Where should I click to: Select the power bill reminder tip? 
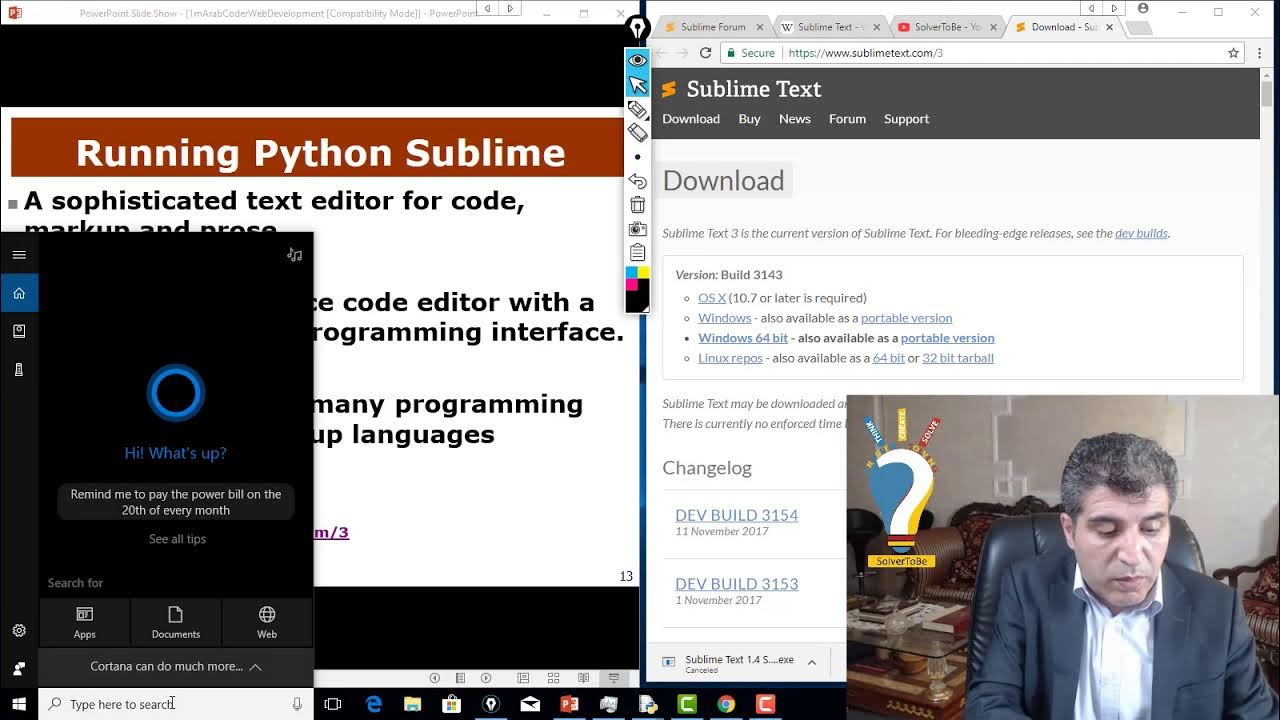tap(176, 502)
